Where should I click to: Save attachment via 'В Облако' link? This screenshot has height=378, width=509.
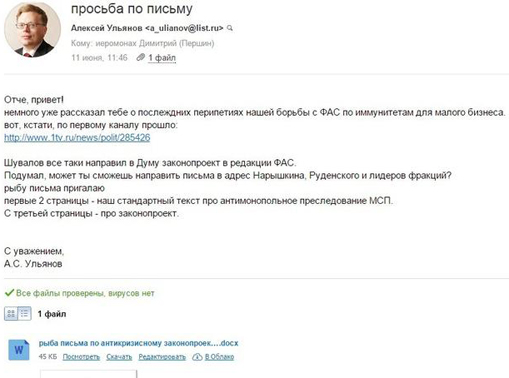(x=219, y=357)
